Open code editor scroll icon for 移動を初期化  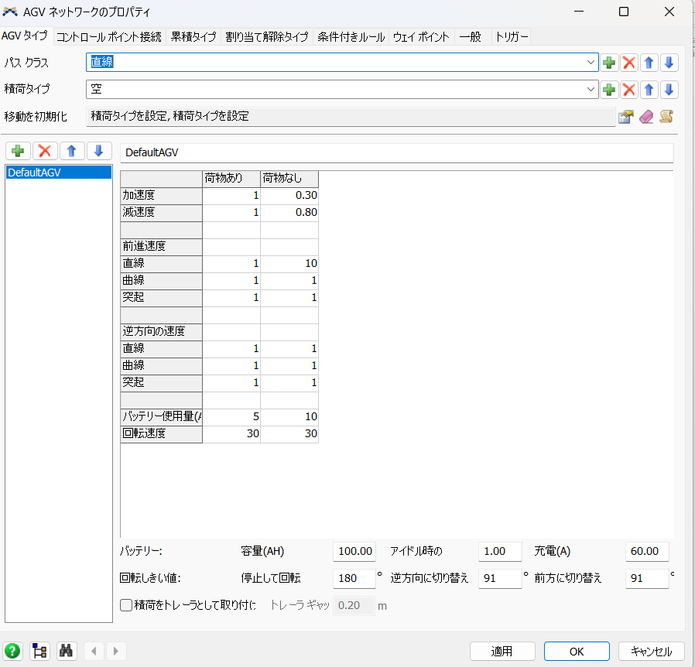tap(667, 117)
